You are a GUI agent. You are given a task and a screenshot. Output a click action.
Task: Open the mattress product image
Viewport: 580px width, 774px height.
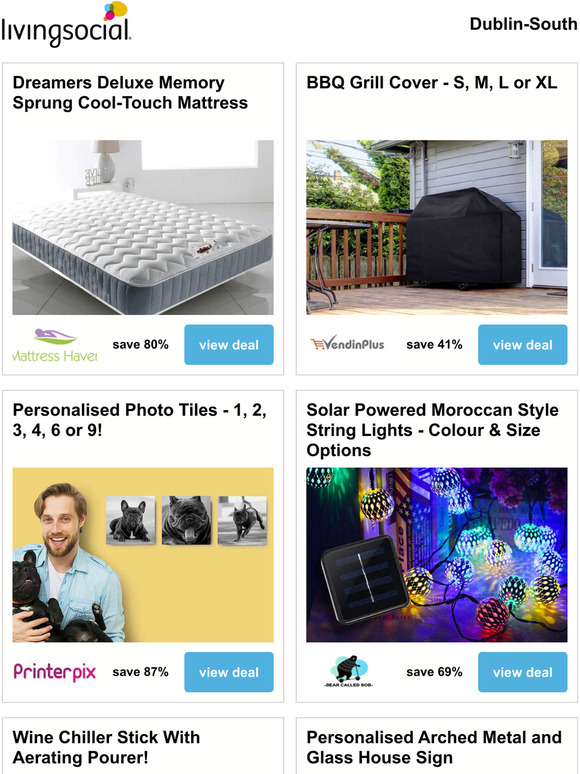tap(143, 228)
